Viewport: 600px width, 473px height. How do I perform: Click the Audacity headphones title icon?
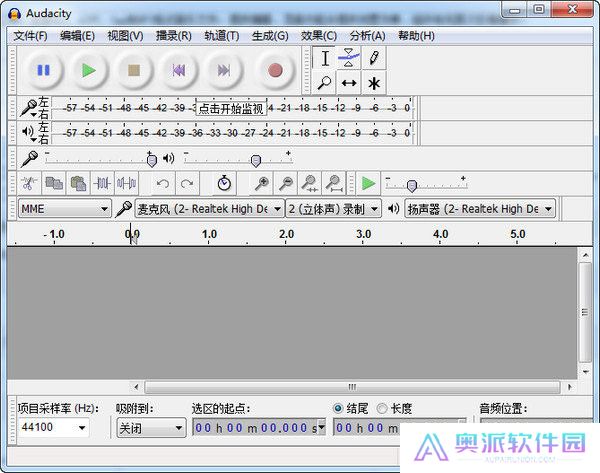click(x=15, y=14)
